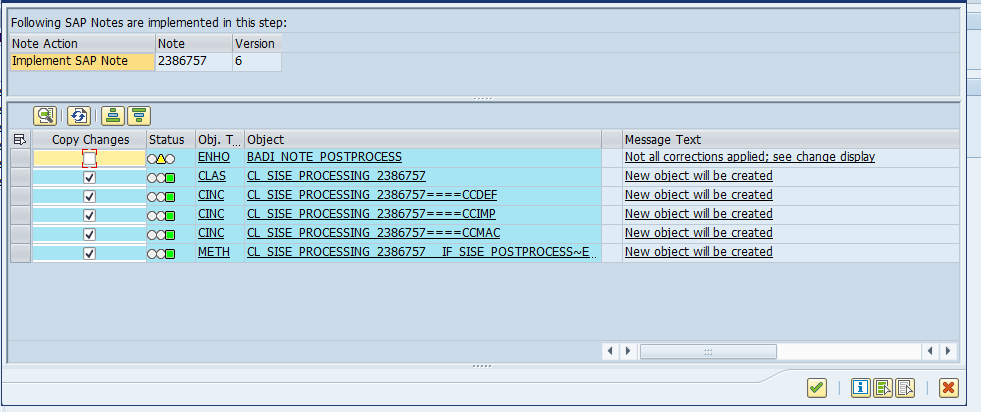The height and width of the screenshot is (412, 981).
Task: Open the CLAS object type link
Action: click(x=212, y=176)
